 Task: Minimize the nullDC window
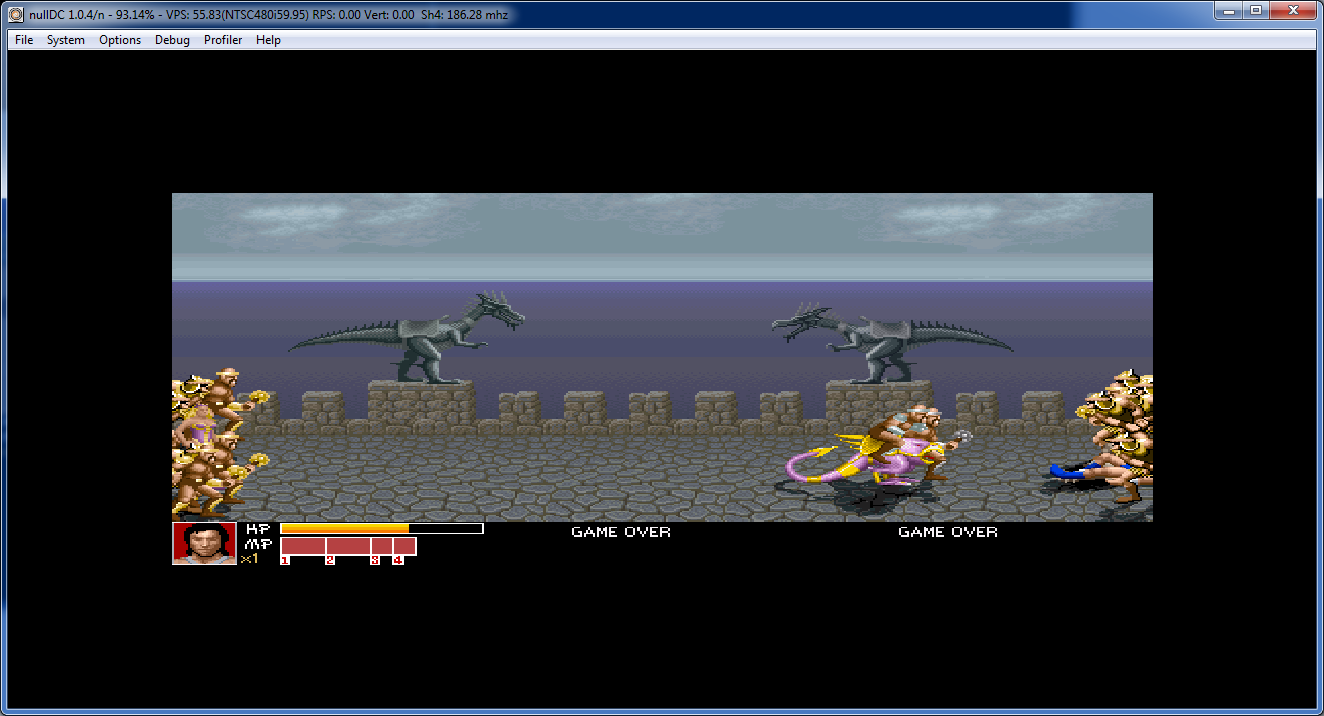[1229, 10]
